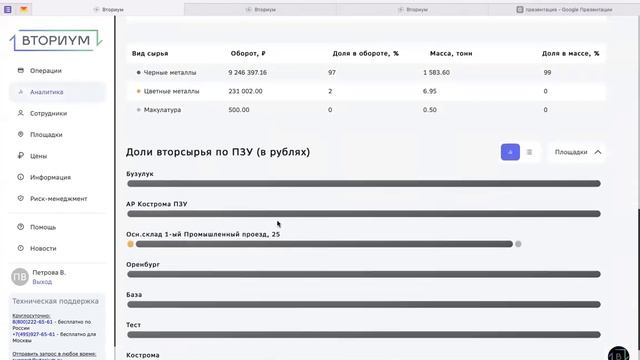Click the yellow segment in Осн.склад bar
Viewport: 640px width, 360px height.
click(130, 244)
